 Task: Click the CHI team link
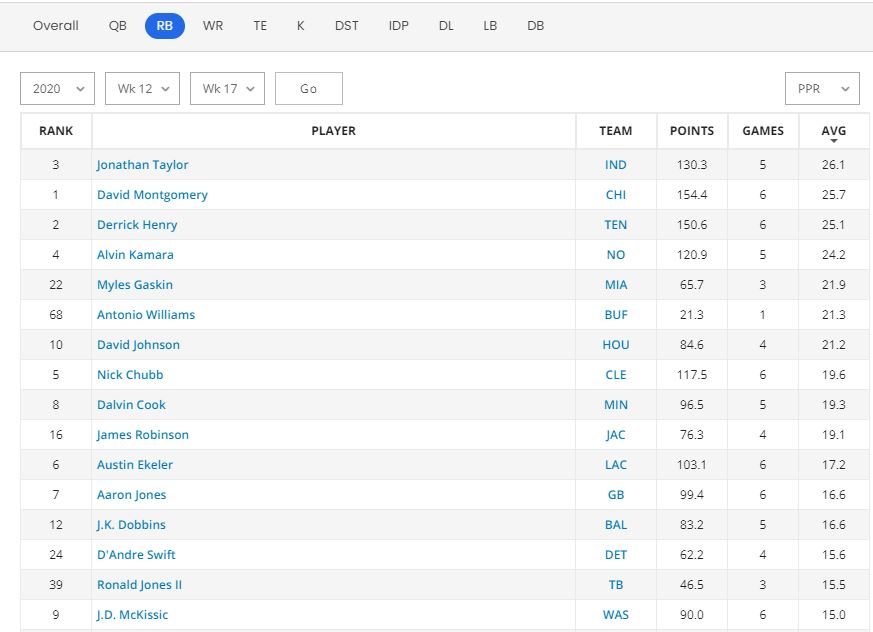(x=616, y=195)
